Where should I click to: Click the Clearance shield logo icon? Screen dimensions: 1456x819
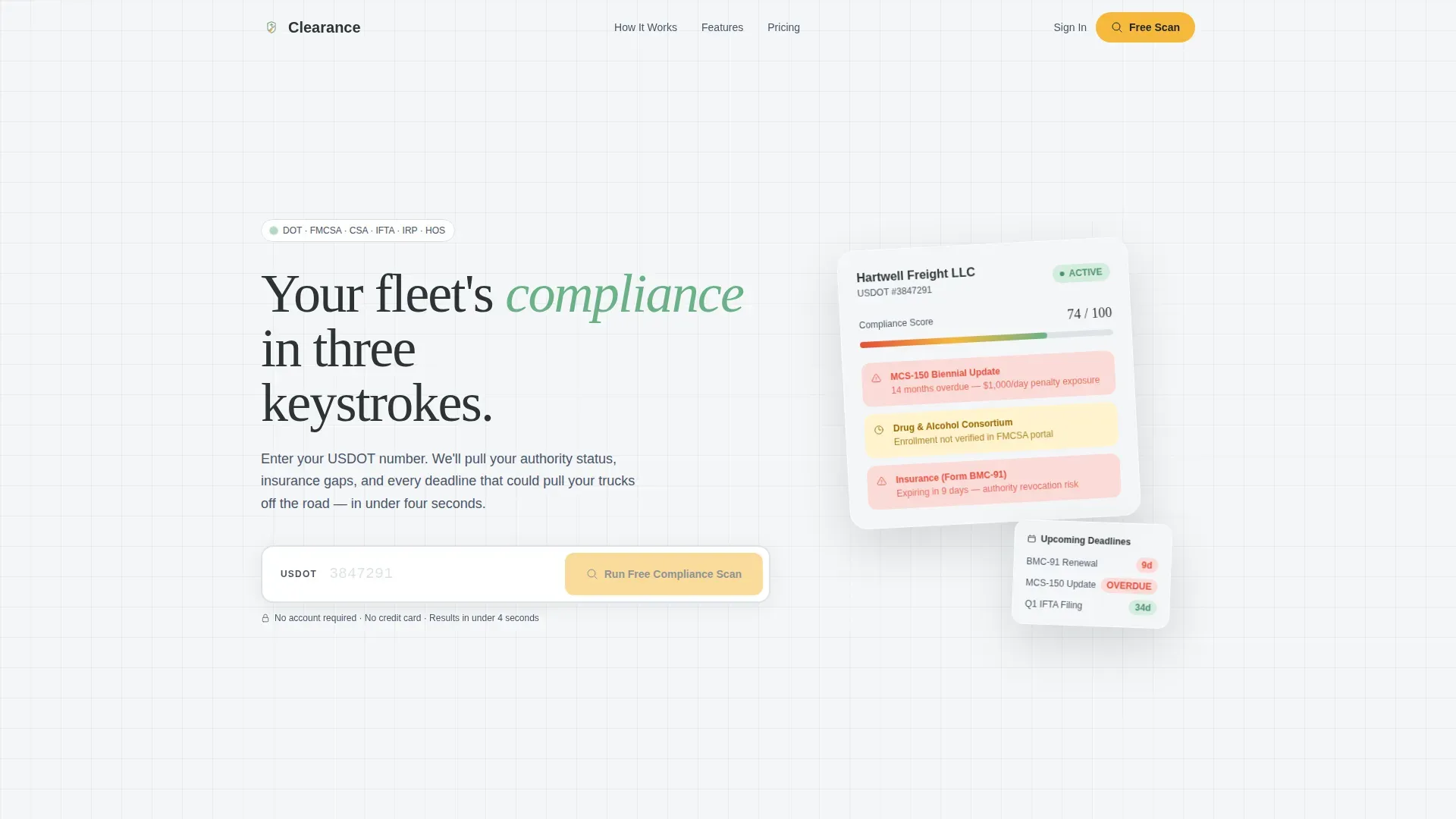(x=271, y=27)
